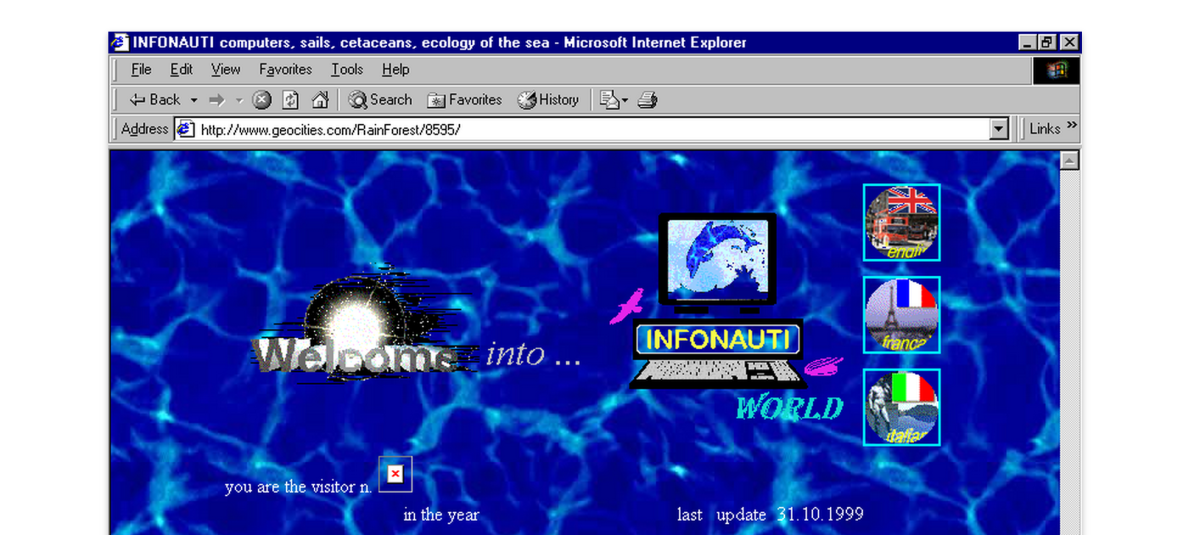Open the Tools menu

coord(347,69)
